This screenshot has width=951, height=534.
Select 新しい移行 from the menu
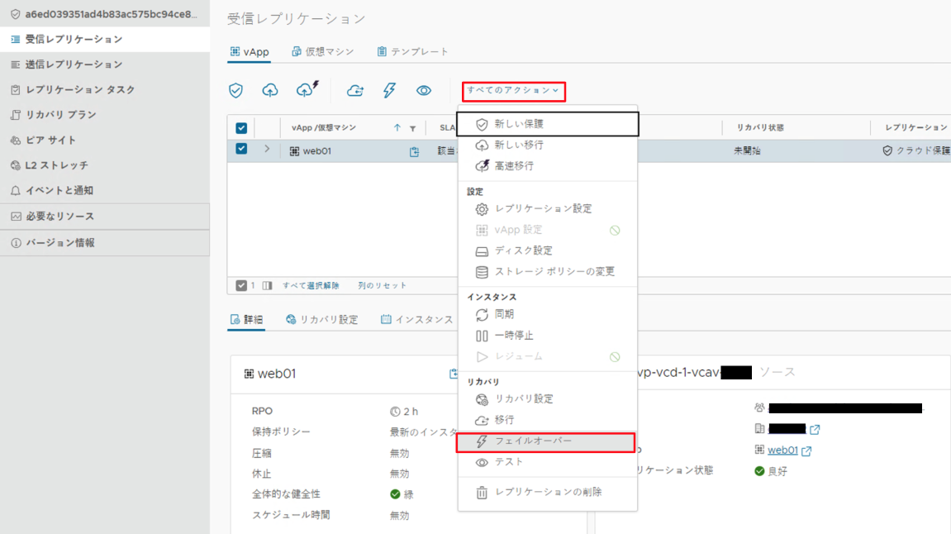tap(547, 145)
